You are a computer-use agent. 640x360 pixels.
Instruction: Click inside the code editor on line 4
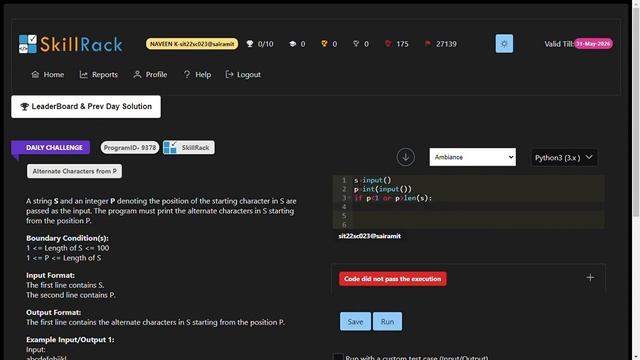(478, 207)
